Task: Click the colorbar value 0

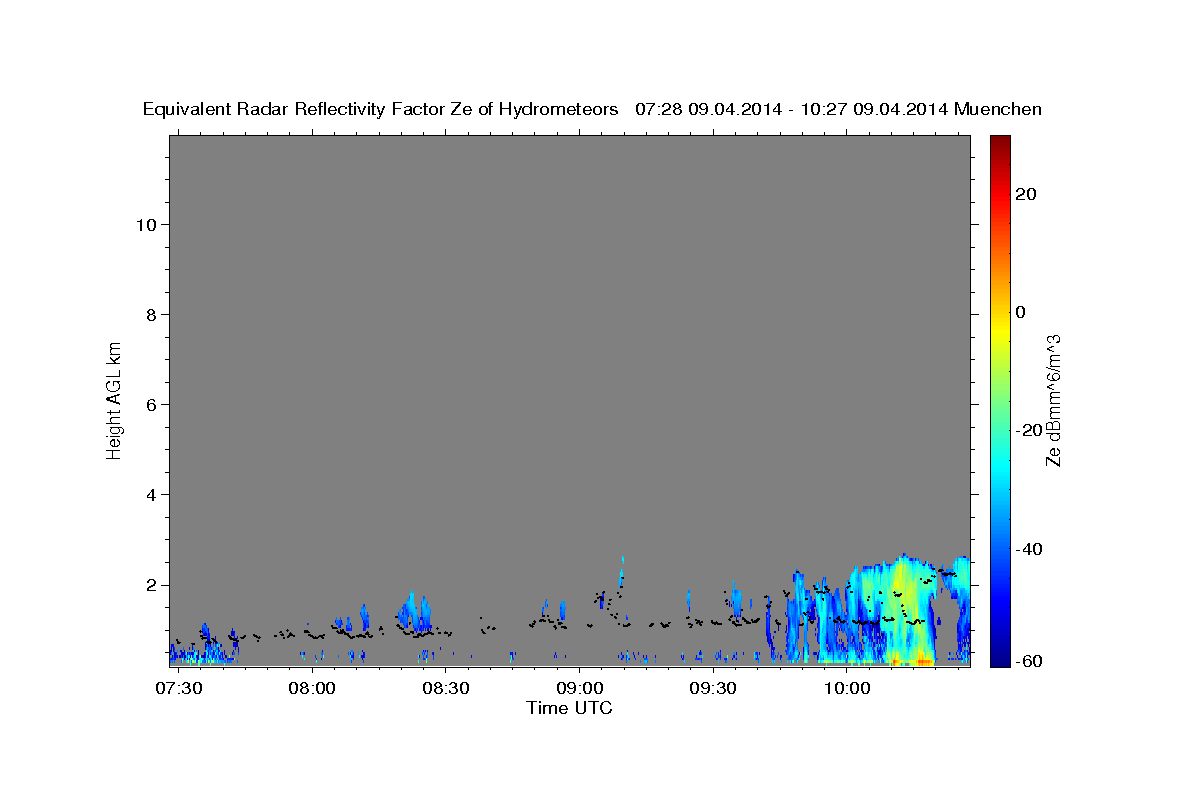Action: click(x=1021, y=312)
